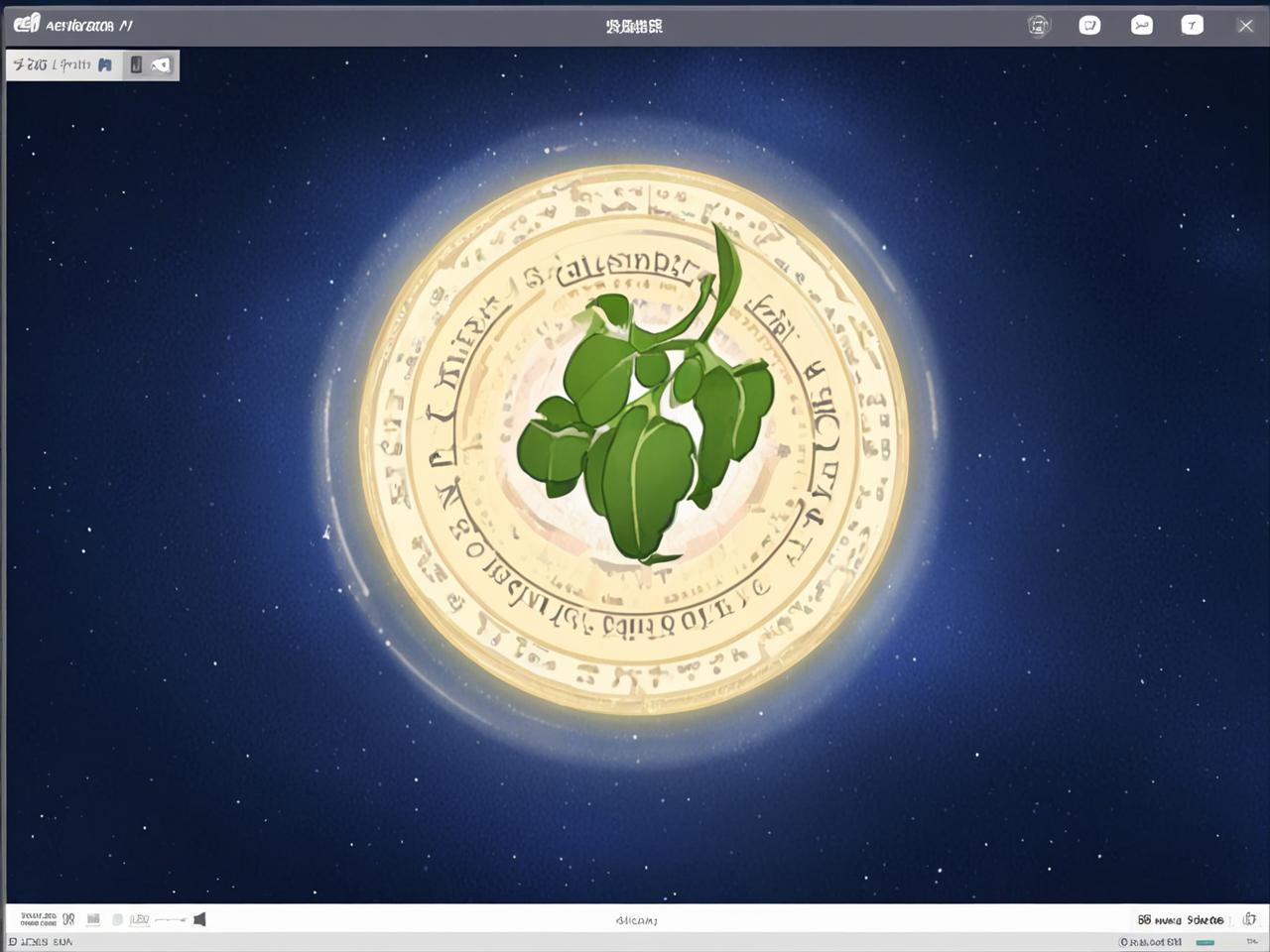
Task: Click the center label in the bottom bar
Action: click(636, 920)
